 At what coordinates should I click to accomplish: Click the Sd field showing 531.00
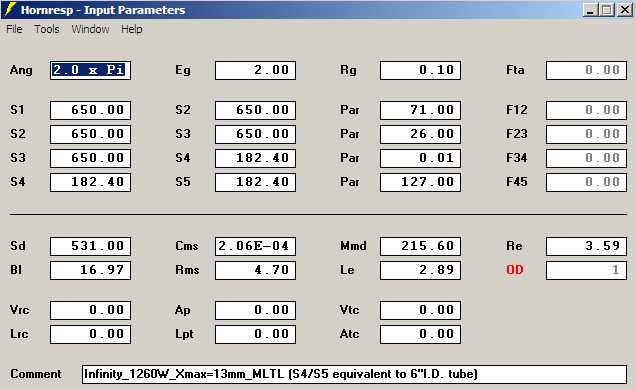pos(90,246)
